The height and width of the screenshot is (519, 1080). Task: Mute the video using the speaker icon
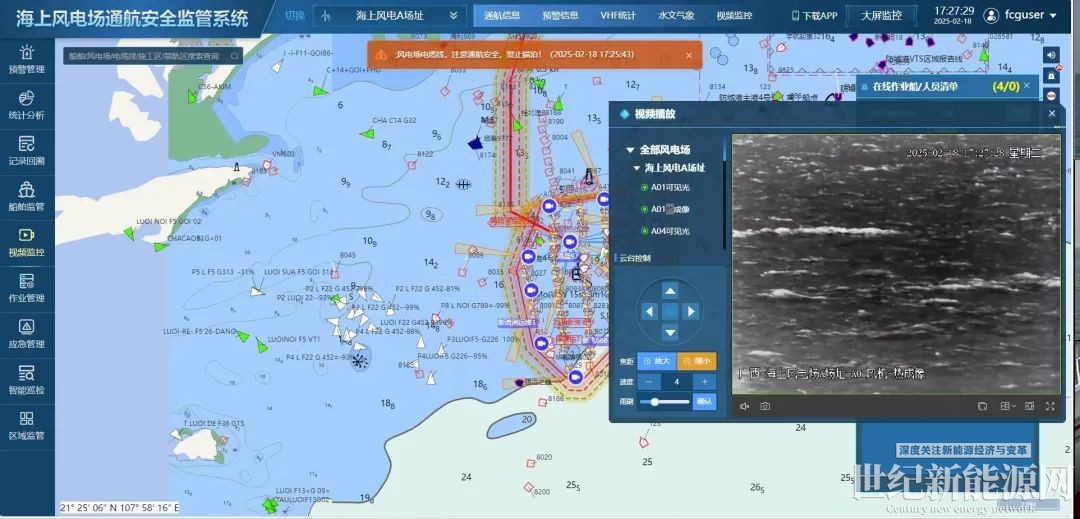[x=744, y=406]
